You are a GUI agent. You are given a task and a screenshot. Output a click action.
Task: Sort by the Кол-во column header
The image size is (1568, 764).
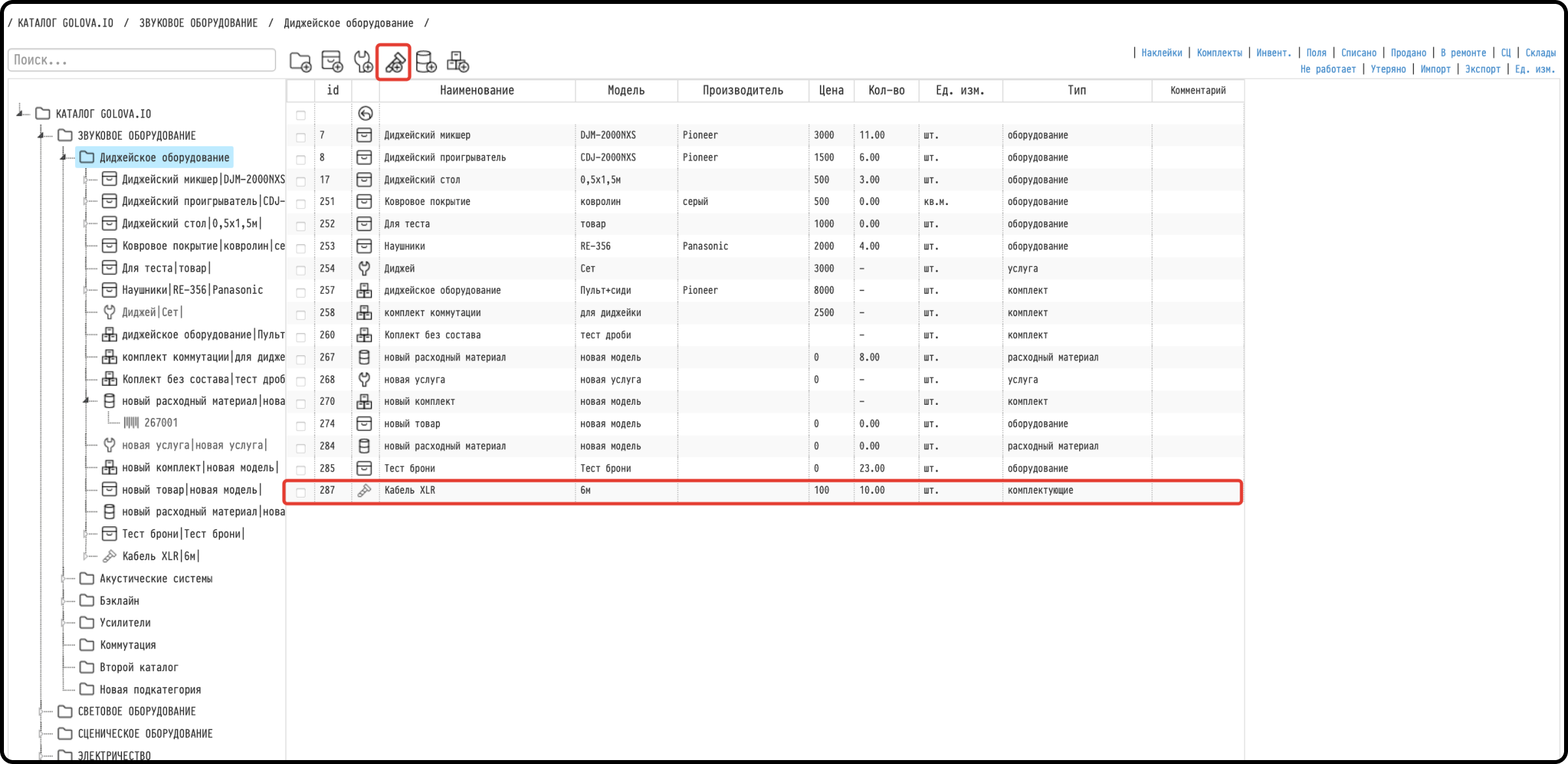[x=886, y=91]
